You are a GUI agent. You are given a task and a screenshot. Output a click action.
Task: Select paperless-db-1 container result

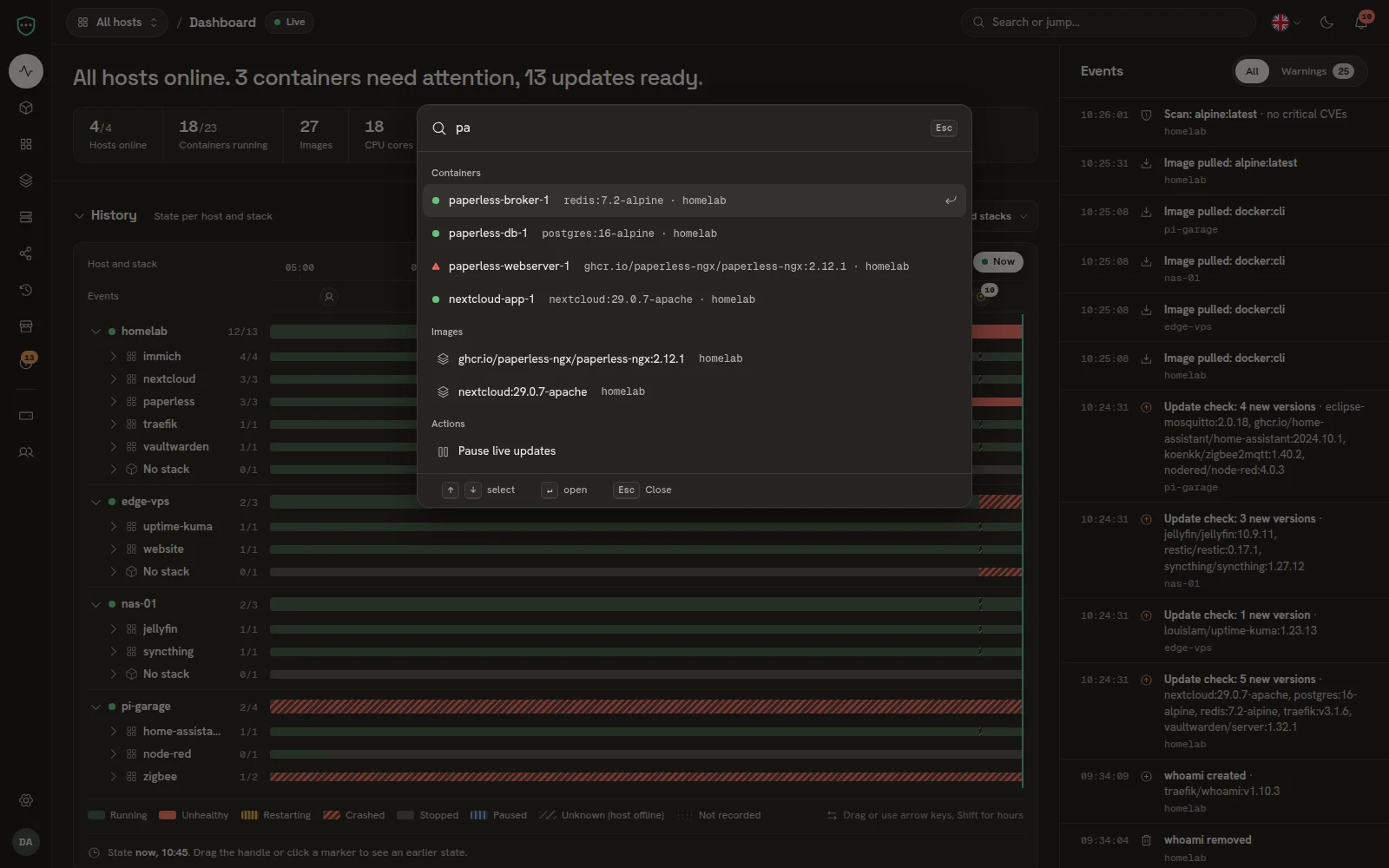(694, 233)
